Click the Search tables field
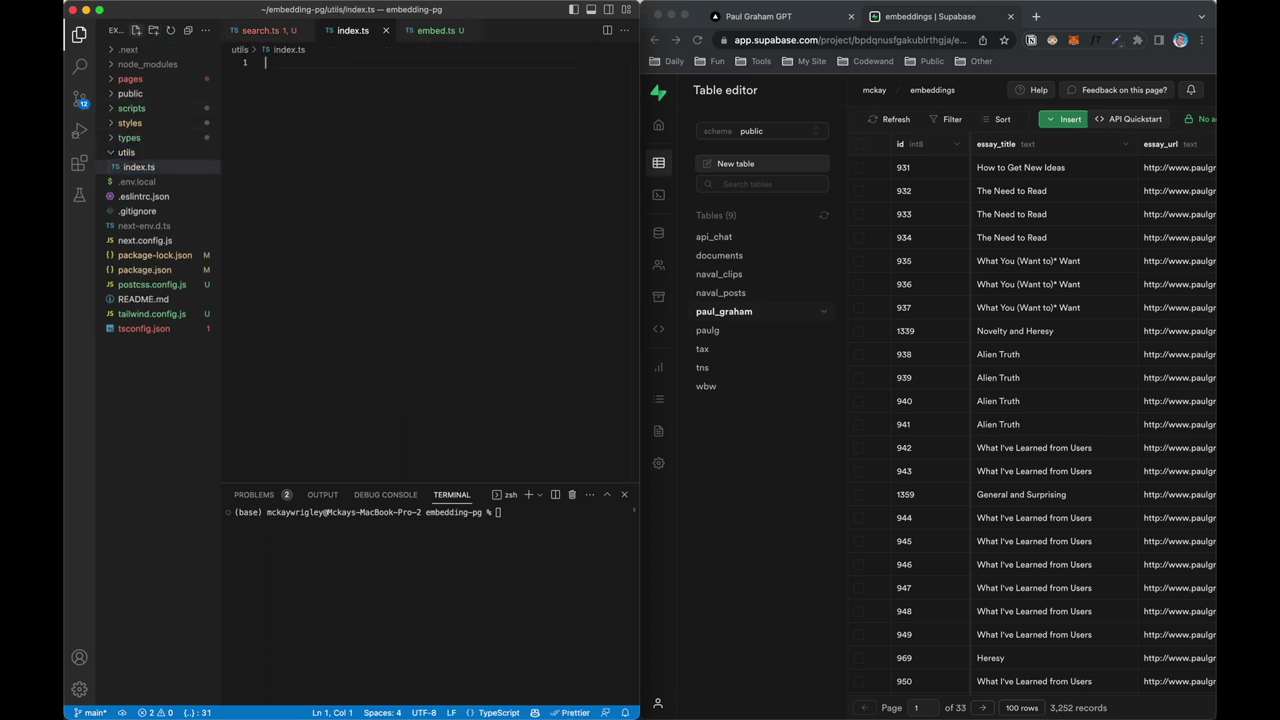Image resolution: width=1280 pixels, height=720 pixels. point(762,184)
